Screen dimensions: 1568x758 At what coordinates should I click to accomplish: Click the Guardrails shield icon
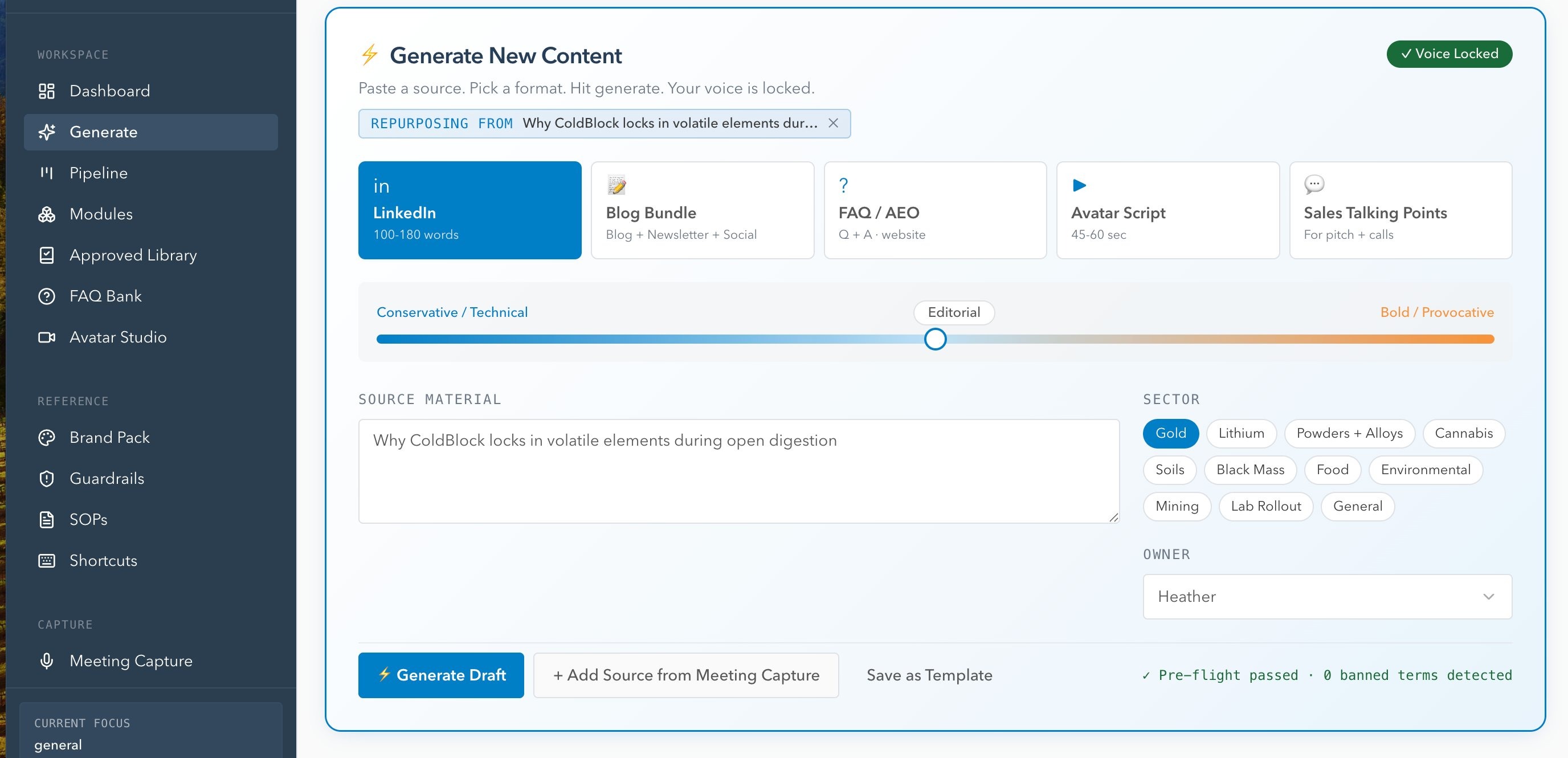click(x=46, y=479)
